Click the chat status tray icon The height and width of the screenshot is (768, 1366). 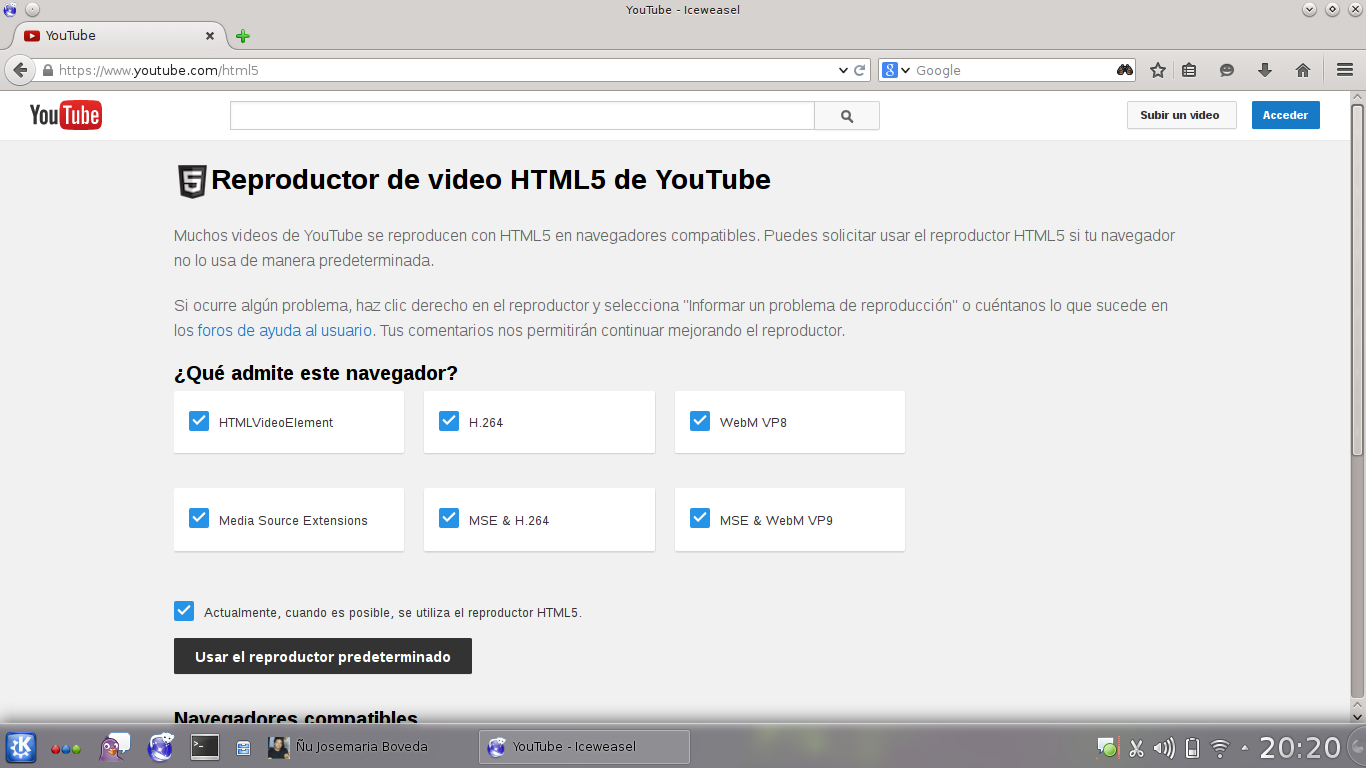(x=1108, y=747)
